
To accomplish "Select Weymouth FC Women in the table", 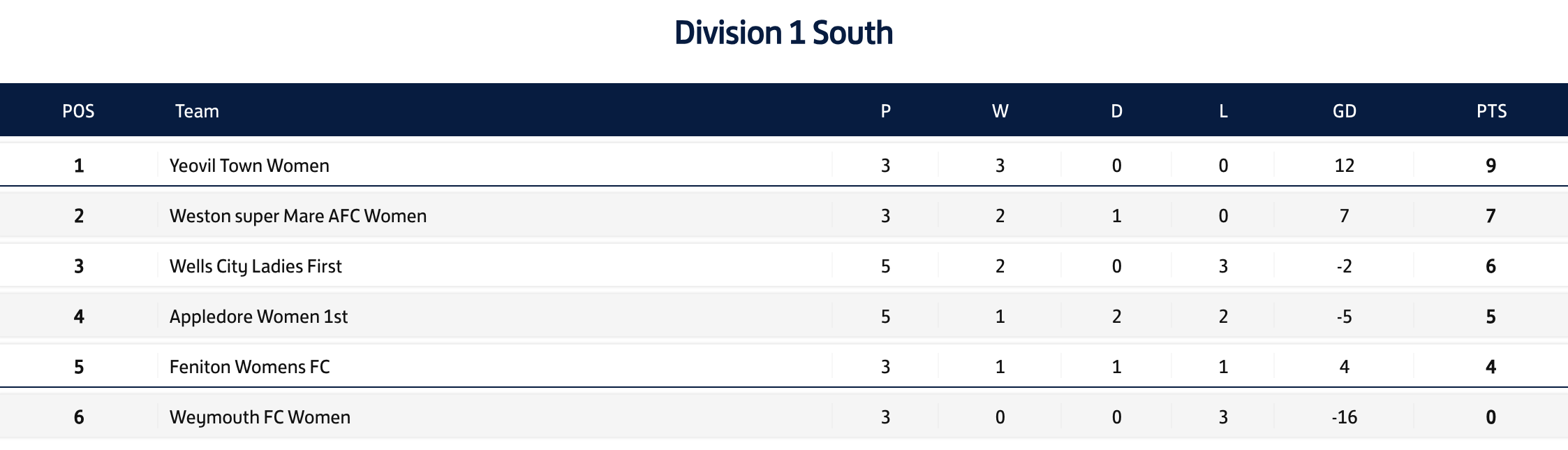I will (260, 417).
